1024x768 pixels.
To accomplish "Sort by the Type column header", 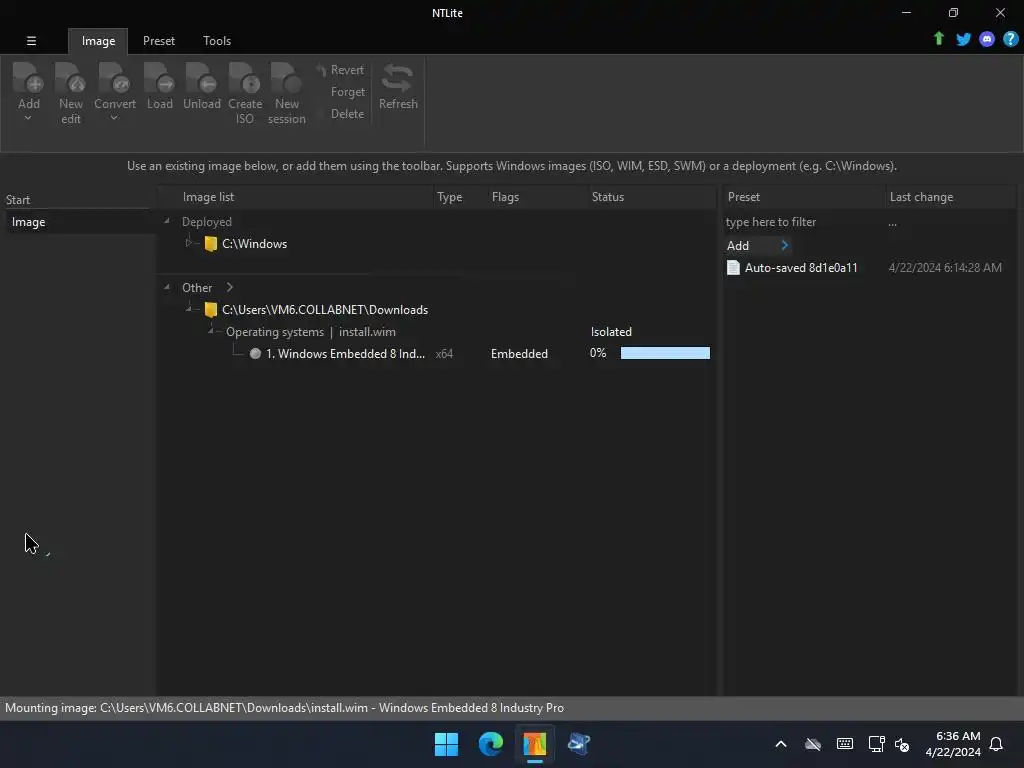I will [449, 197].
